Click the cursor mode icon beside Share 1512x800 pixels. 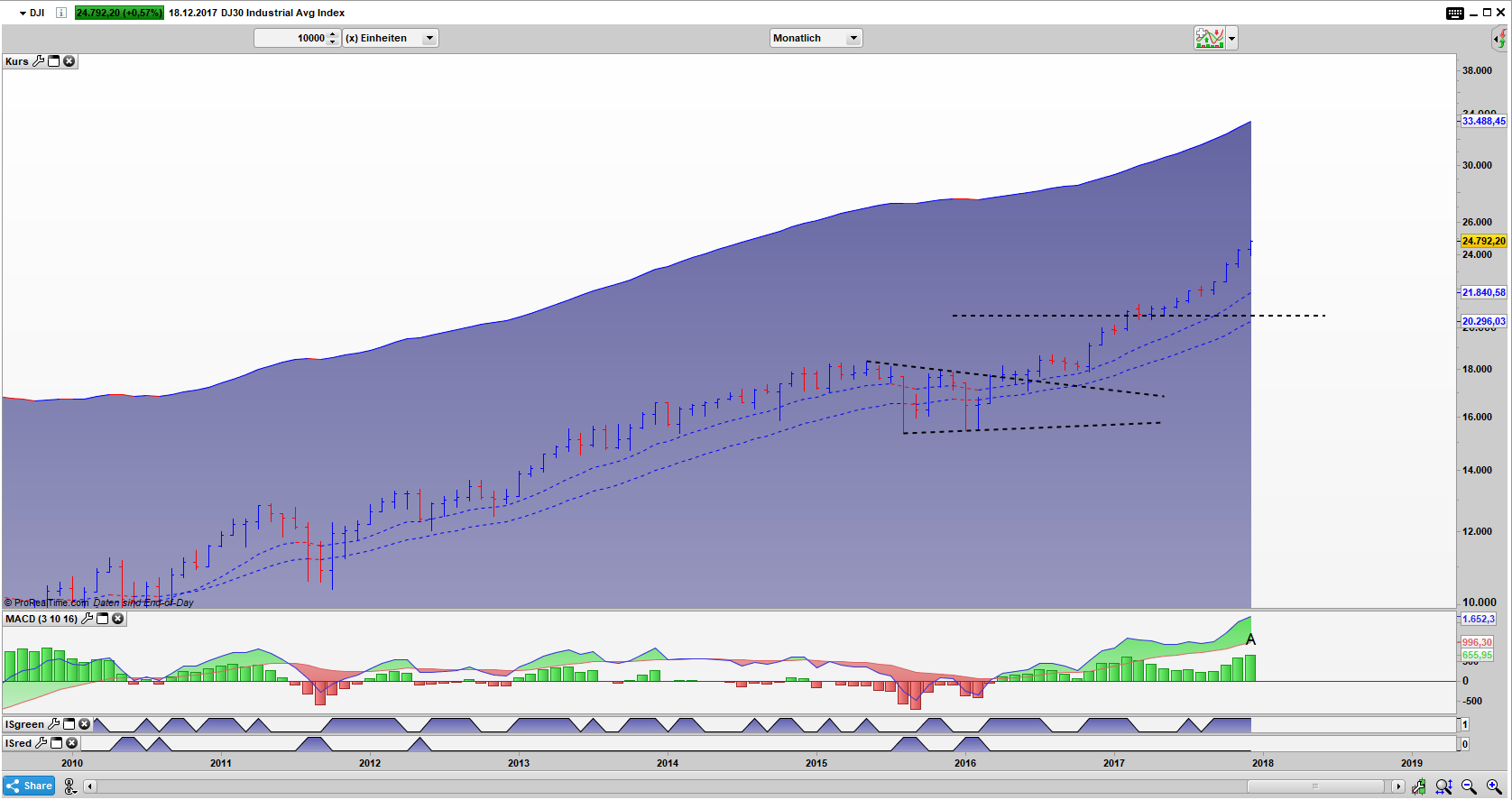70,786
